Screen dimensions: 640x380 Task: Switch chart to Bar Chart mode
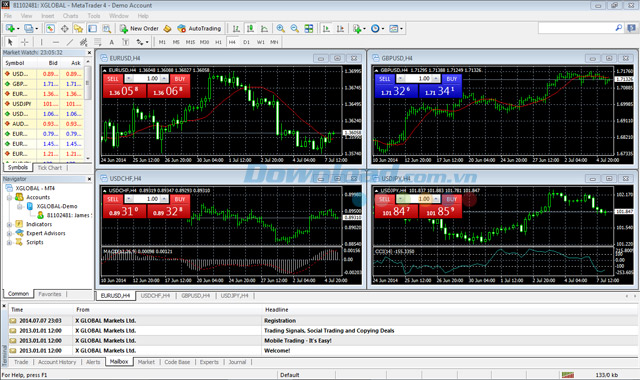click(x=236, y=29)
